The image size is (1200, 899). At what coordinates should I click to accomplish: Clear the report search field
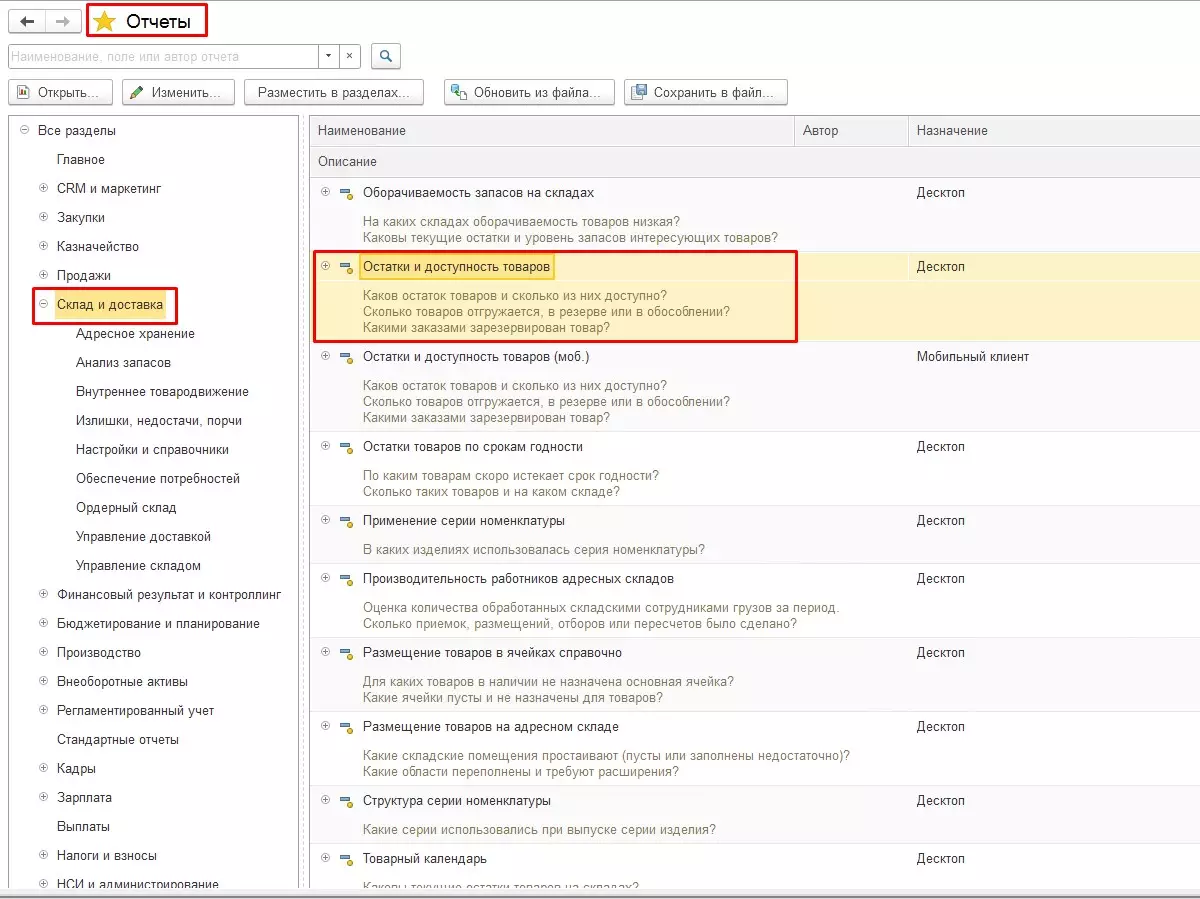349,56
